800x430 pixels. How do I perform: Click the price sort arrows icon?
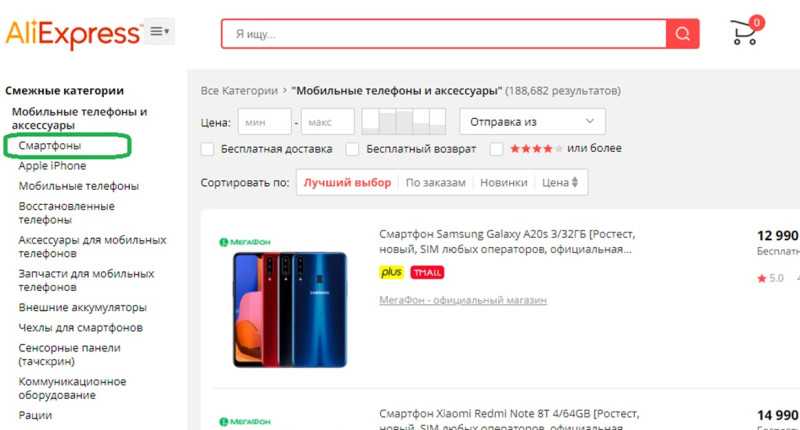[x=574, y=183]
